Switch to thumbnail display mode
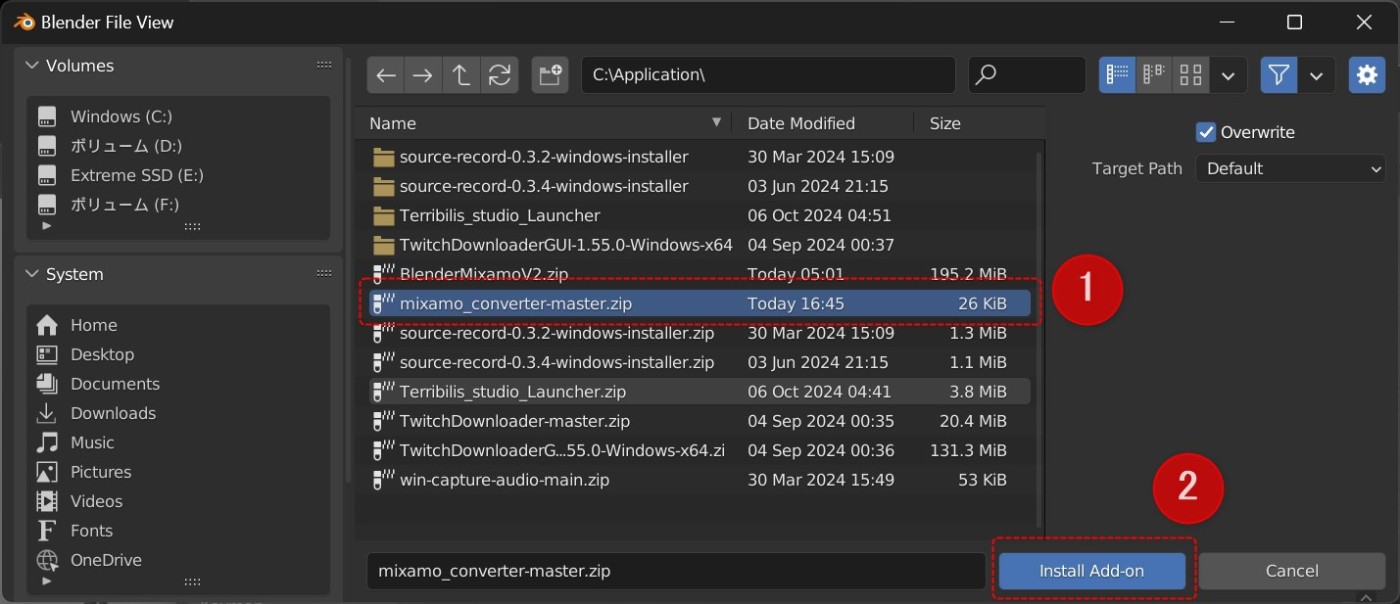The image size is (1400, 604). (1190, 75)
